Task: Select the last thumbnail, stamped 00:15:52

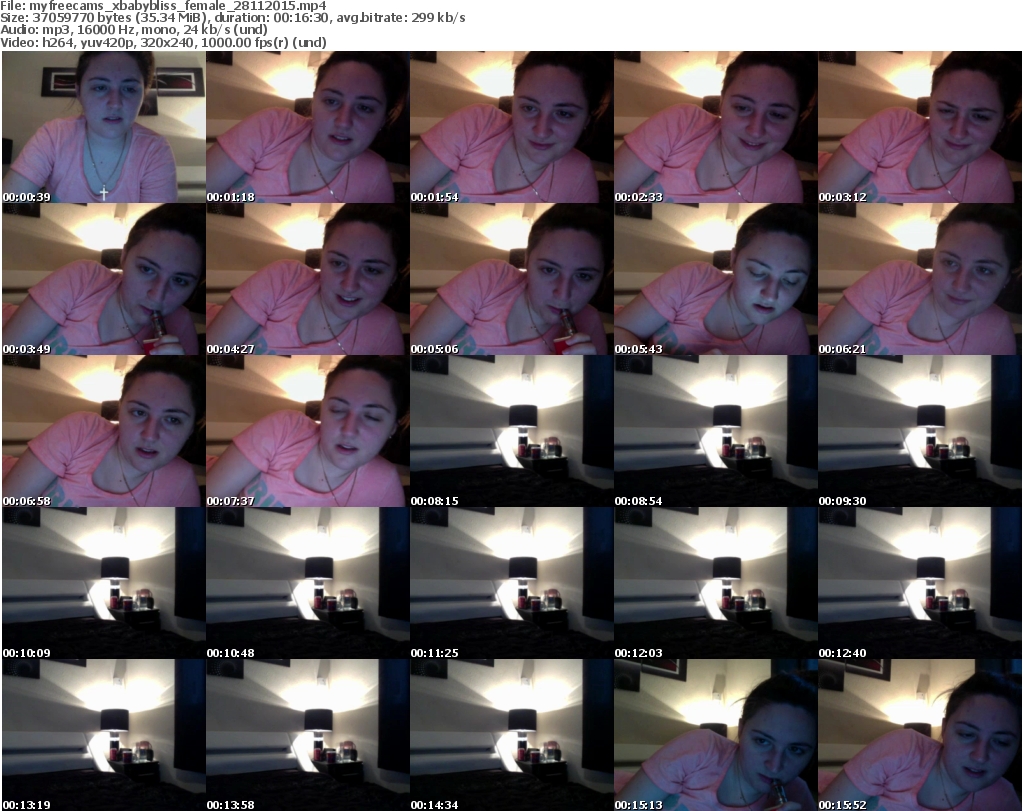Action: pyautogui.click(x=920, y=735)
